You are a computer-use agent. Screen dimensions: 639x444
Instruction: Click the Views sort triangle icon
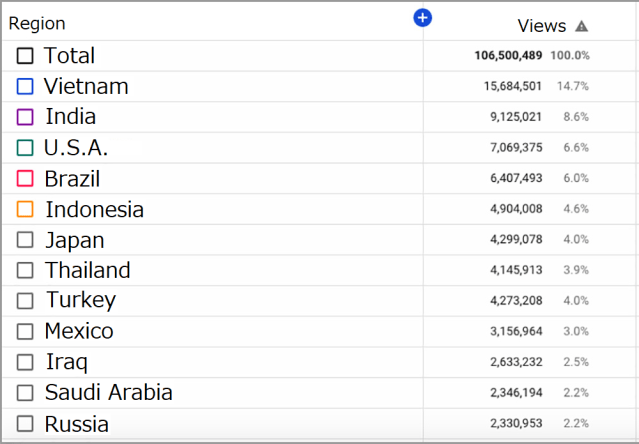pos(582,27)
